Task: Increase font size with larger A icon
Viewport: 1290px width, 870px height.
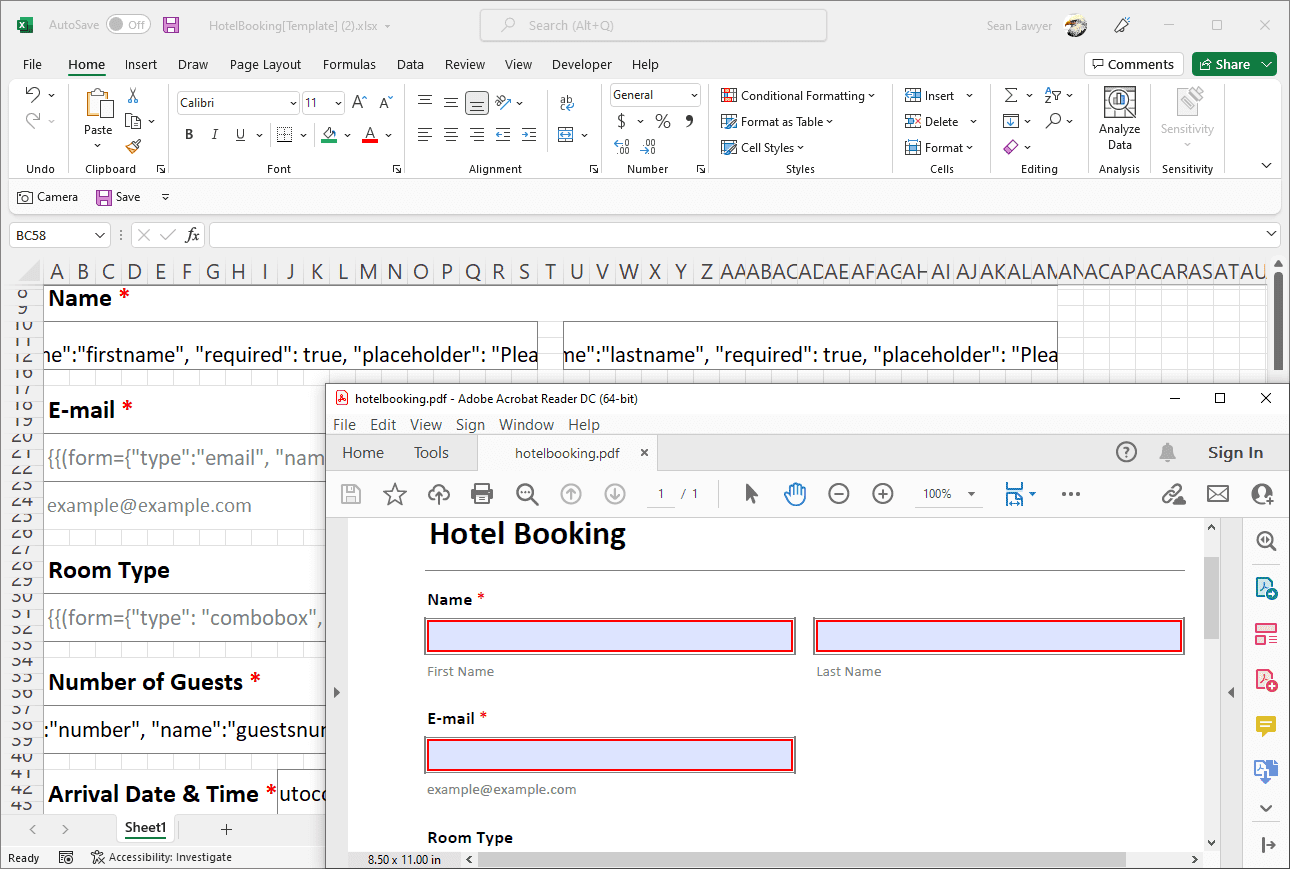Action: point(360,102)
